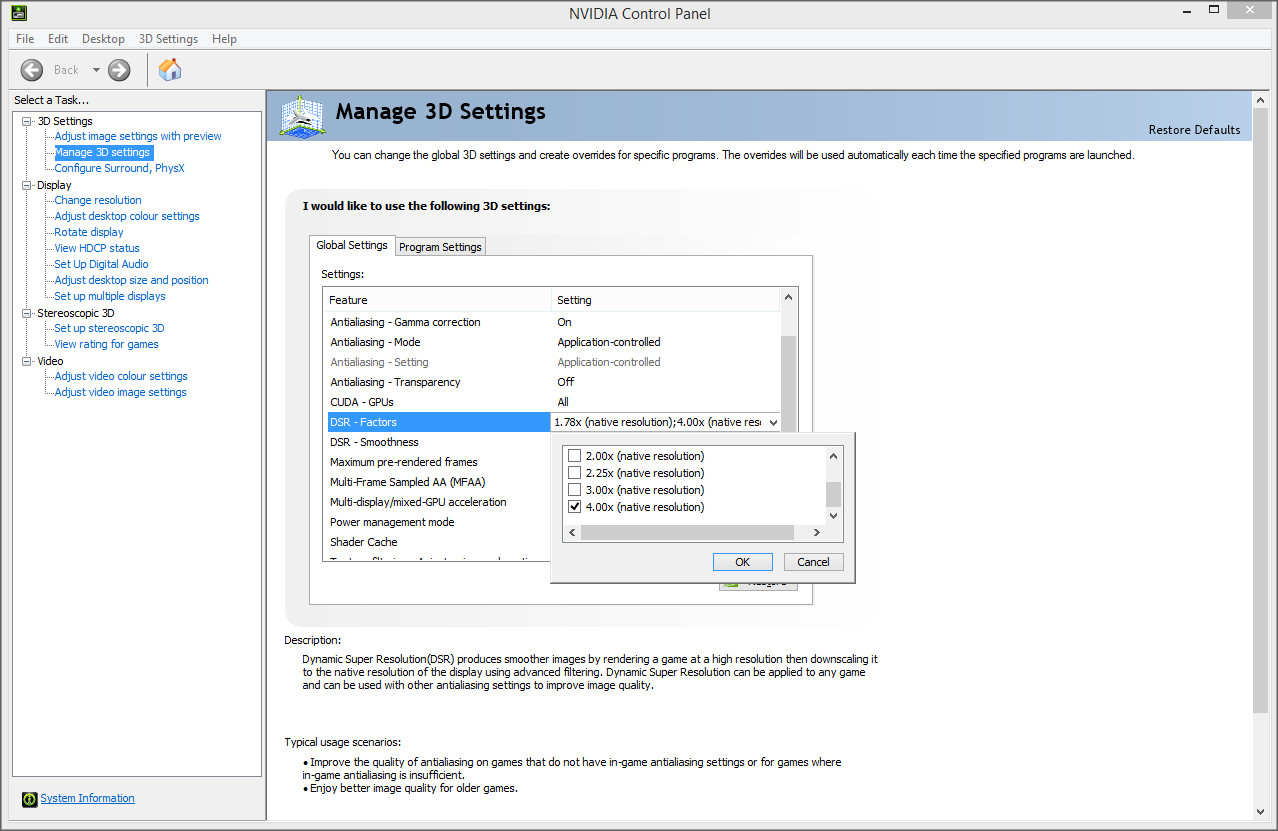1278x831 pixels.
Task: Go to the Home icon
Action: coord(170,70)
